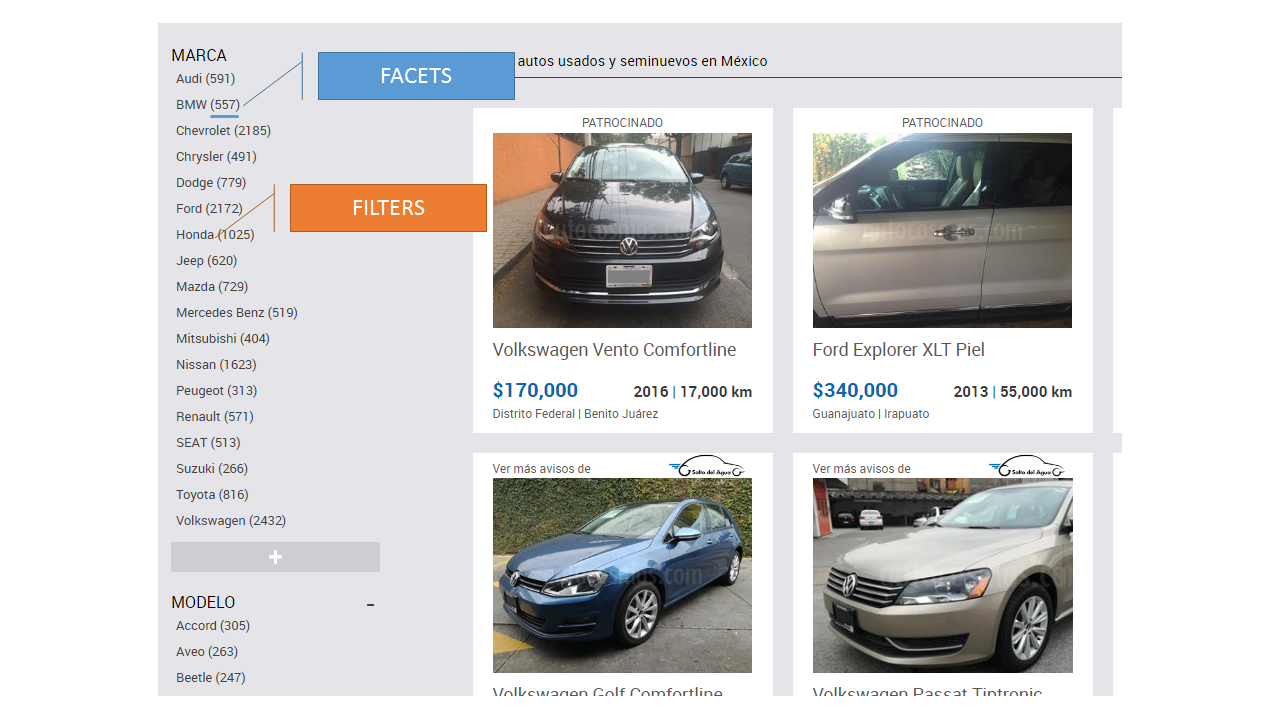Choose Dodge (779) brand filter
The image size is (1280, 720).
coord(211,183)
